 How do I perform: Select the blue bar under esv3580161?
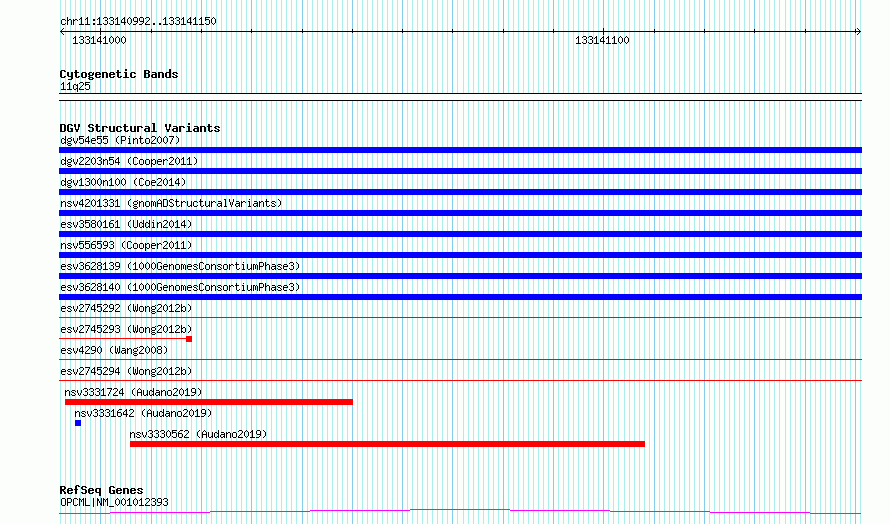(460, 234)
